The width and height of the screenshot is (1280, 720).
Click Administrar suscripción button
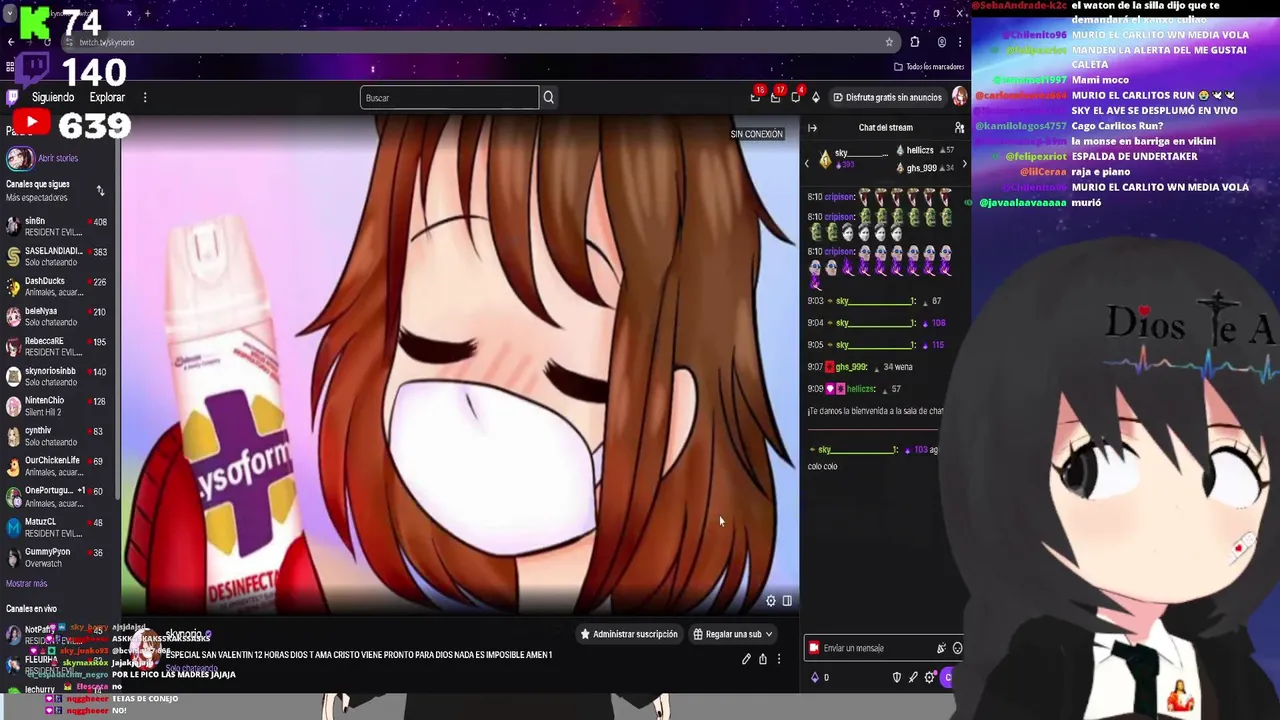[628, 634]
